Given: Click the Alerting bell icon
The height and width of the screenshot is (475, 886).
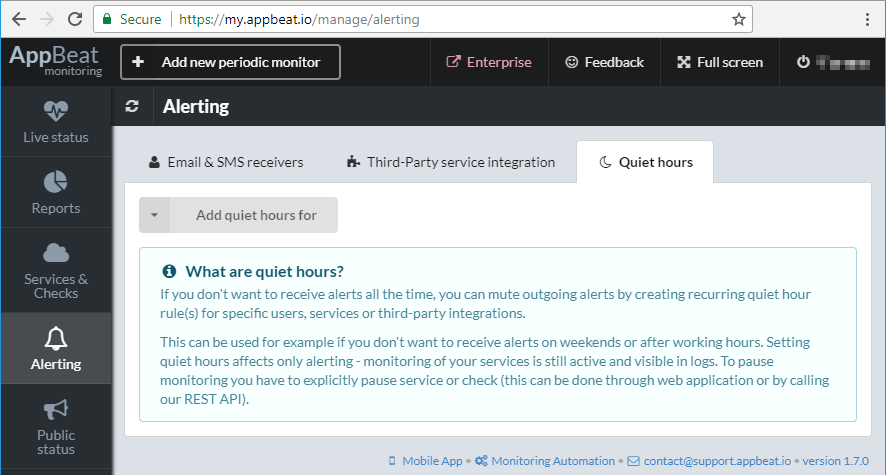Looking at the screenshot, I should (x=56, y=338).
